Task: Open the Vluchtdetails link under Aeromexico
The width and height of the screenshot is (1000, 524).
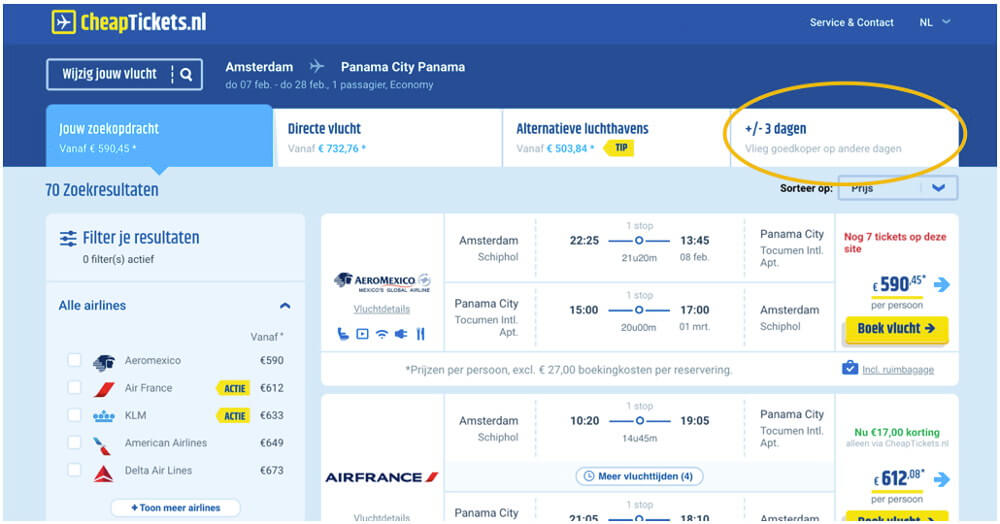Action: point(382,309)
